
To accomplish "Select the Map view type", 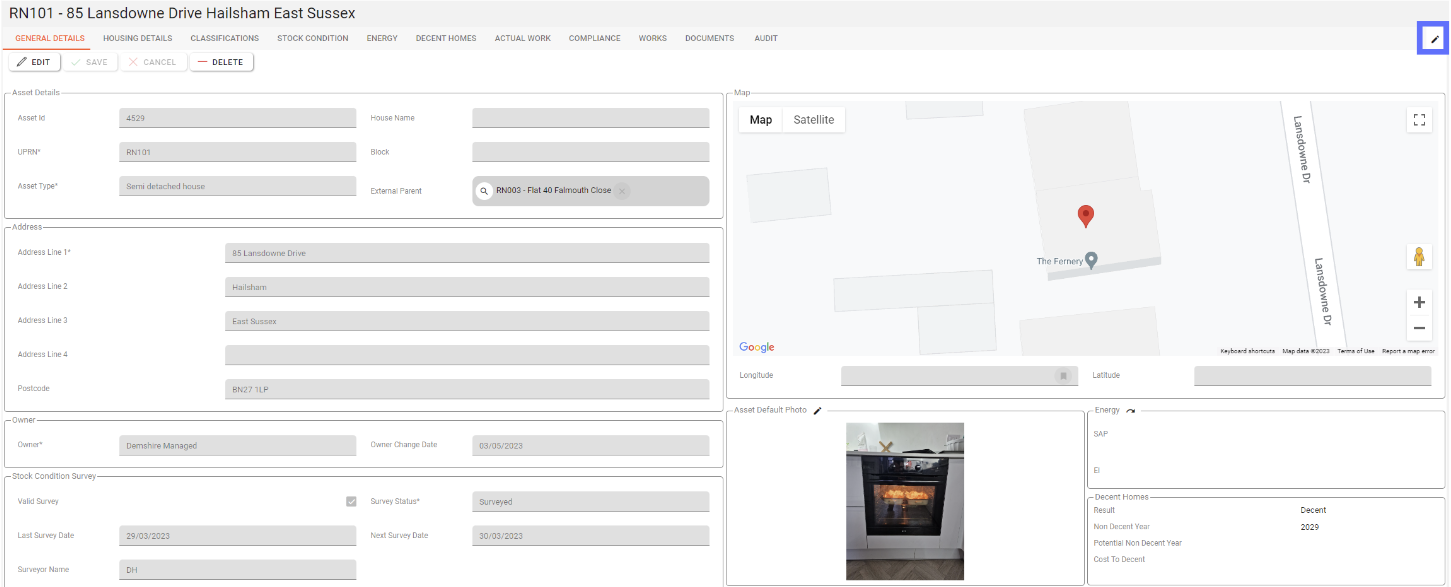I will point(761,120).
